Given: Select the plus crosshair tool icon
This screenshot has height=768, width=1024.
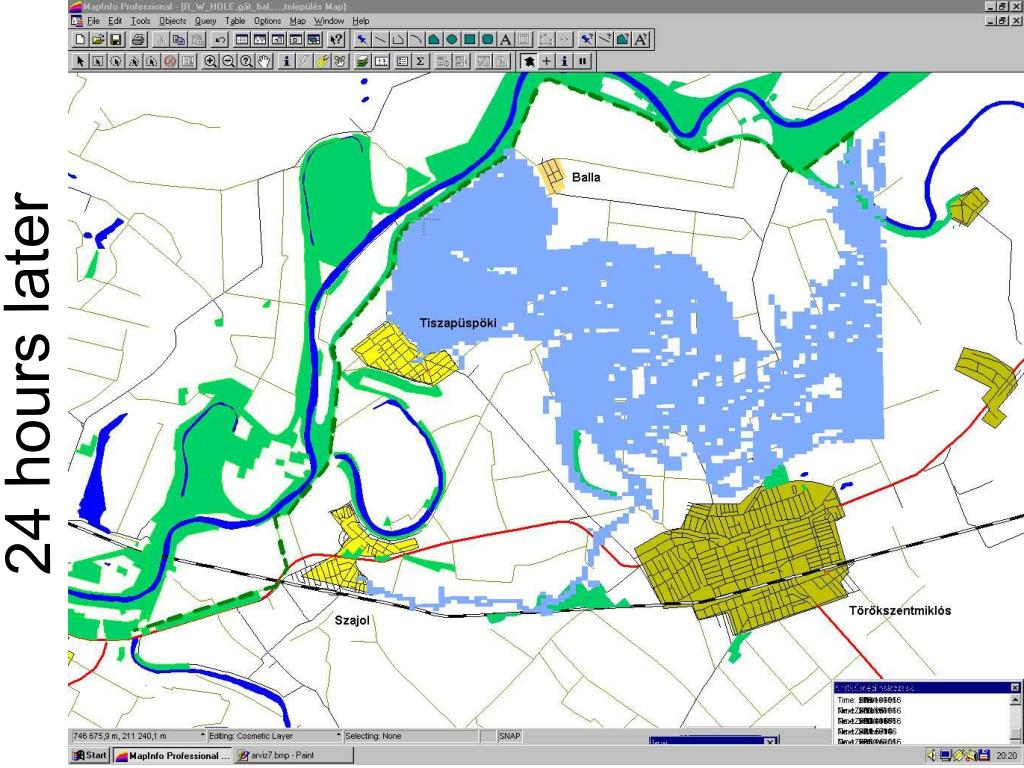Looking at the screenshot, I should tap(547, 61).
